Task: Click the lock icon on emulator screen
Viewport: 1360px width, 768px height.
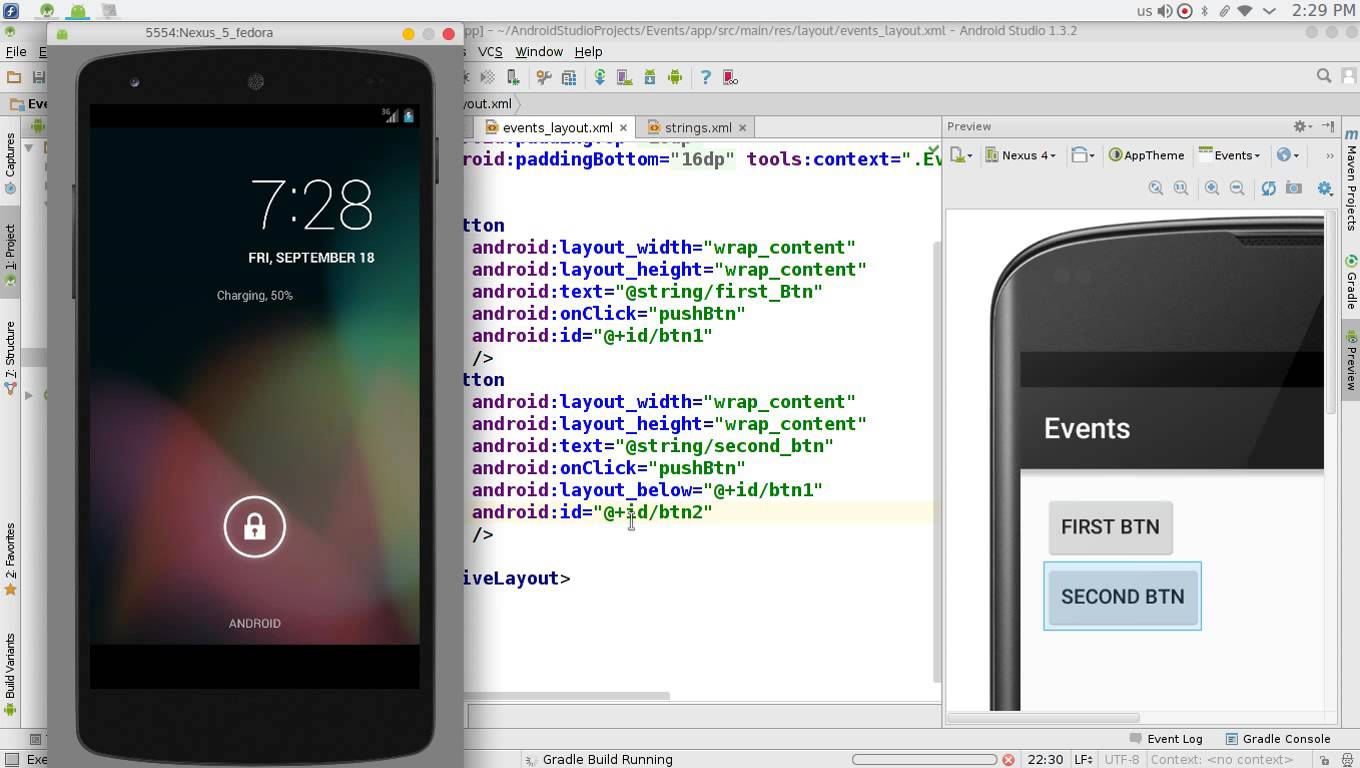Action: (x=254, y=527)
